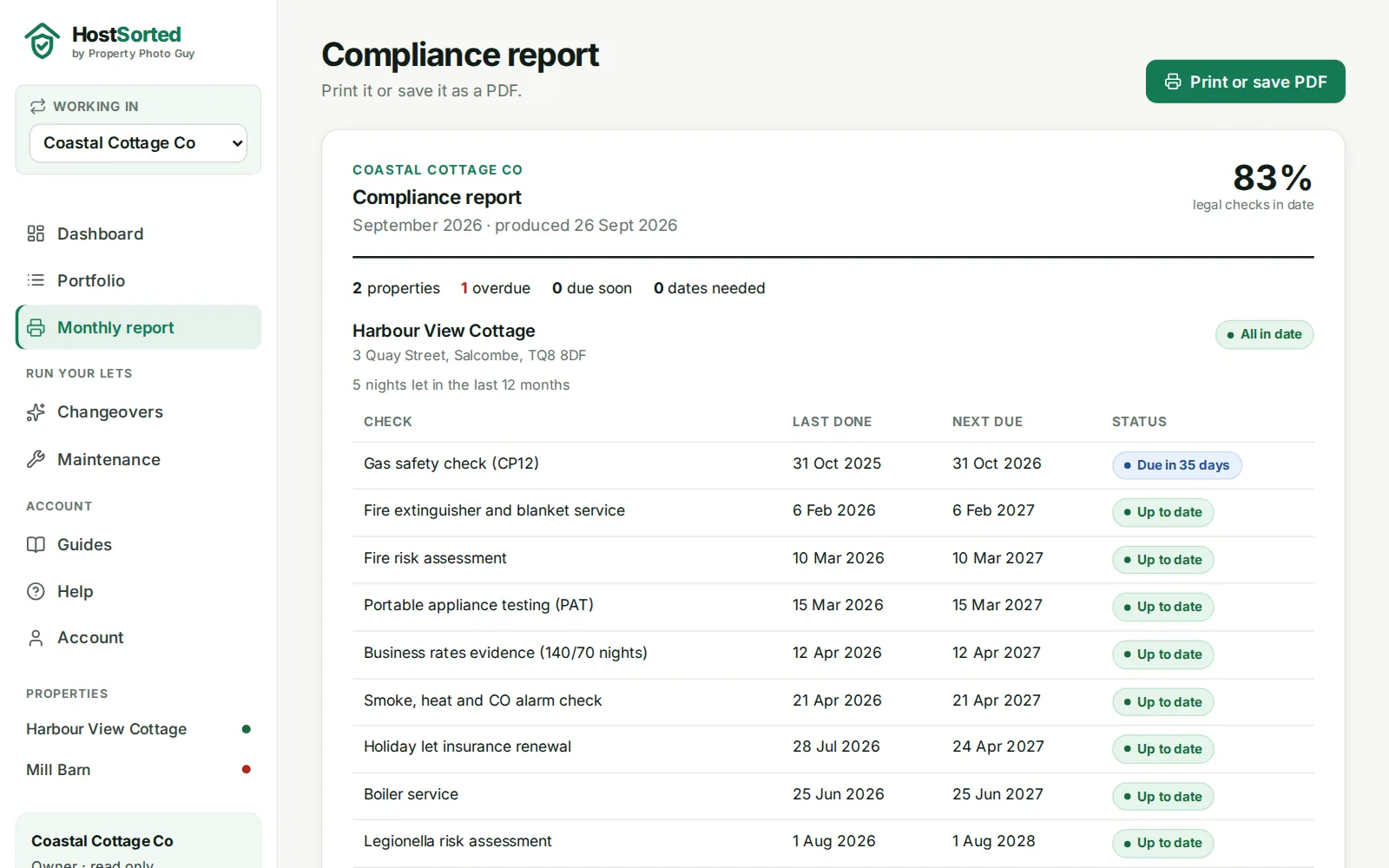Click the Portfolio list icon
Image resolution: width=1389 pixels, height=868 pixels.
coord(36,280)
